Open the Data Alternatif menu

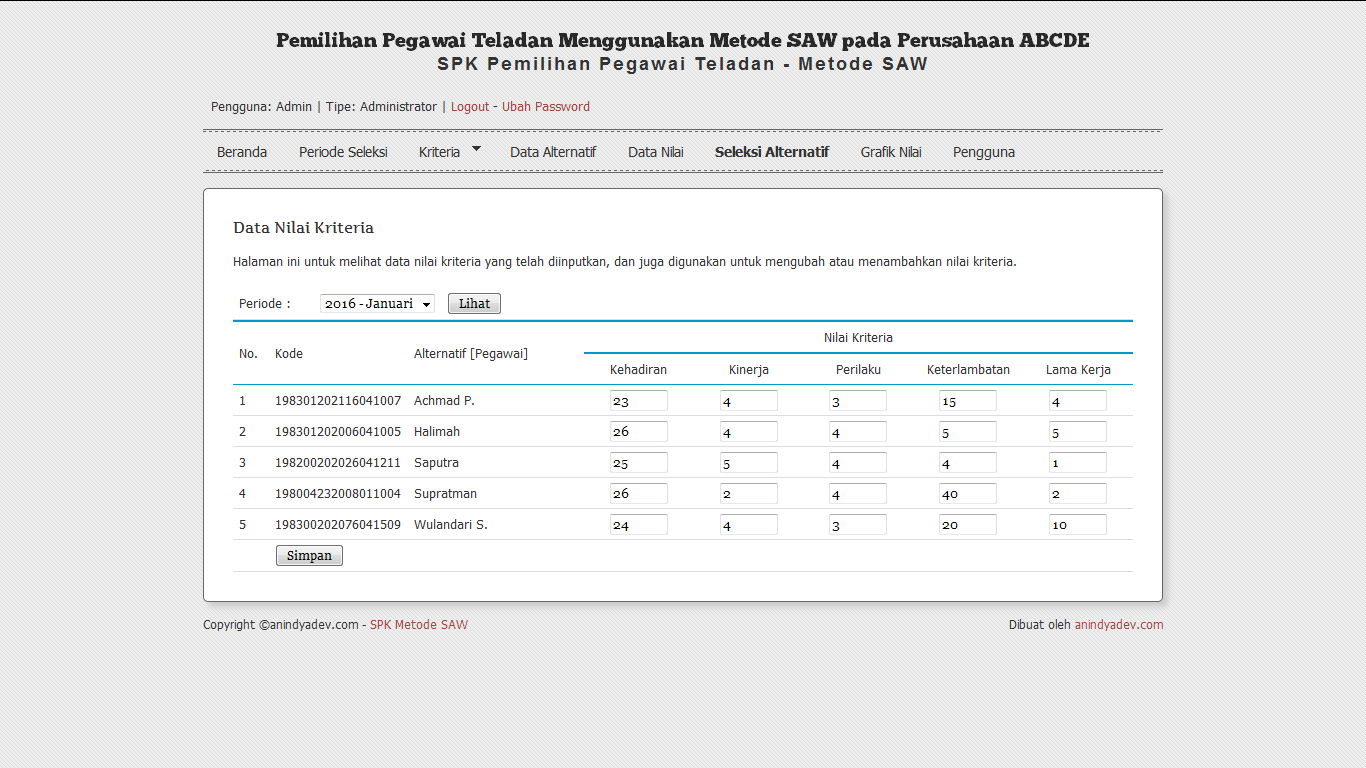[553, 152]
